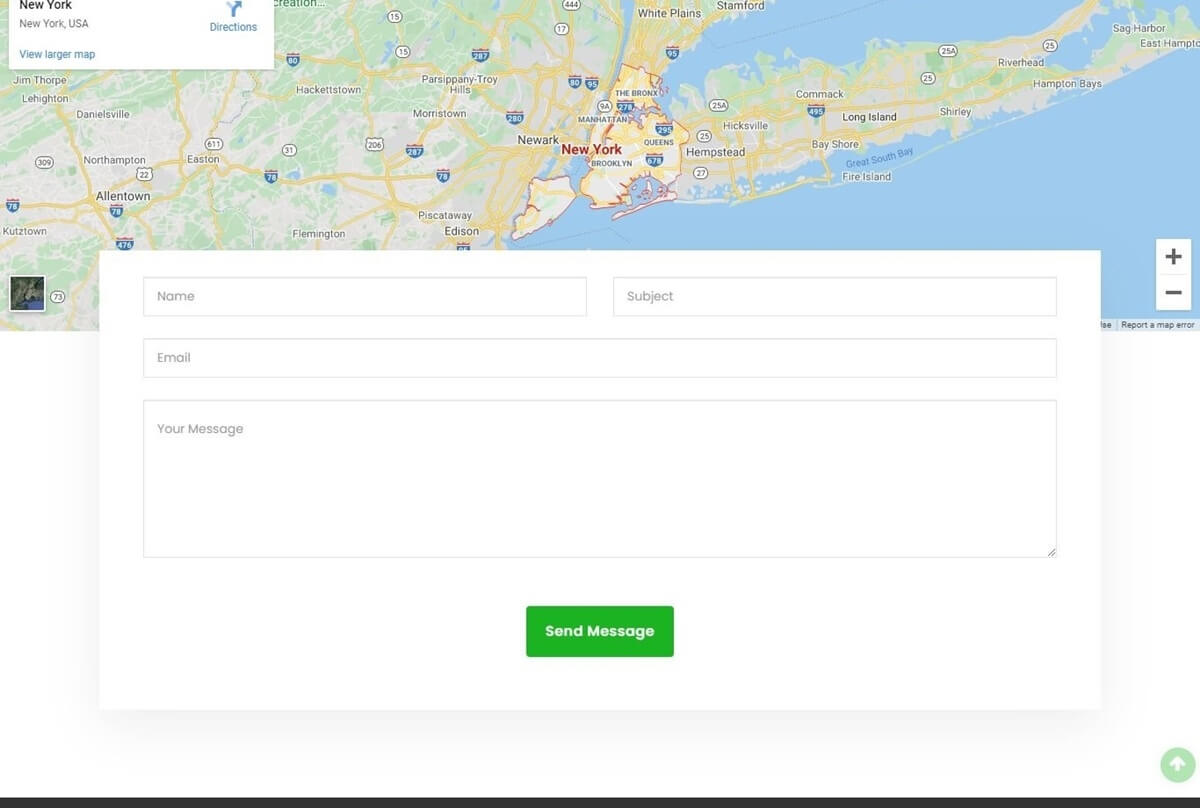
Task: Click the Bay Shore map label
Action: (x=835, y=145)
